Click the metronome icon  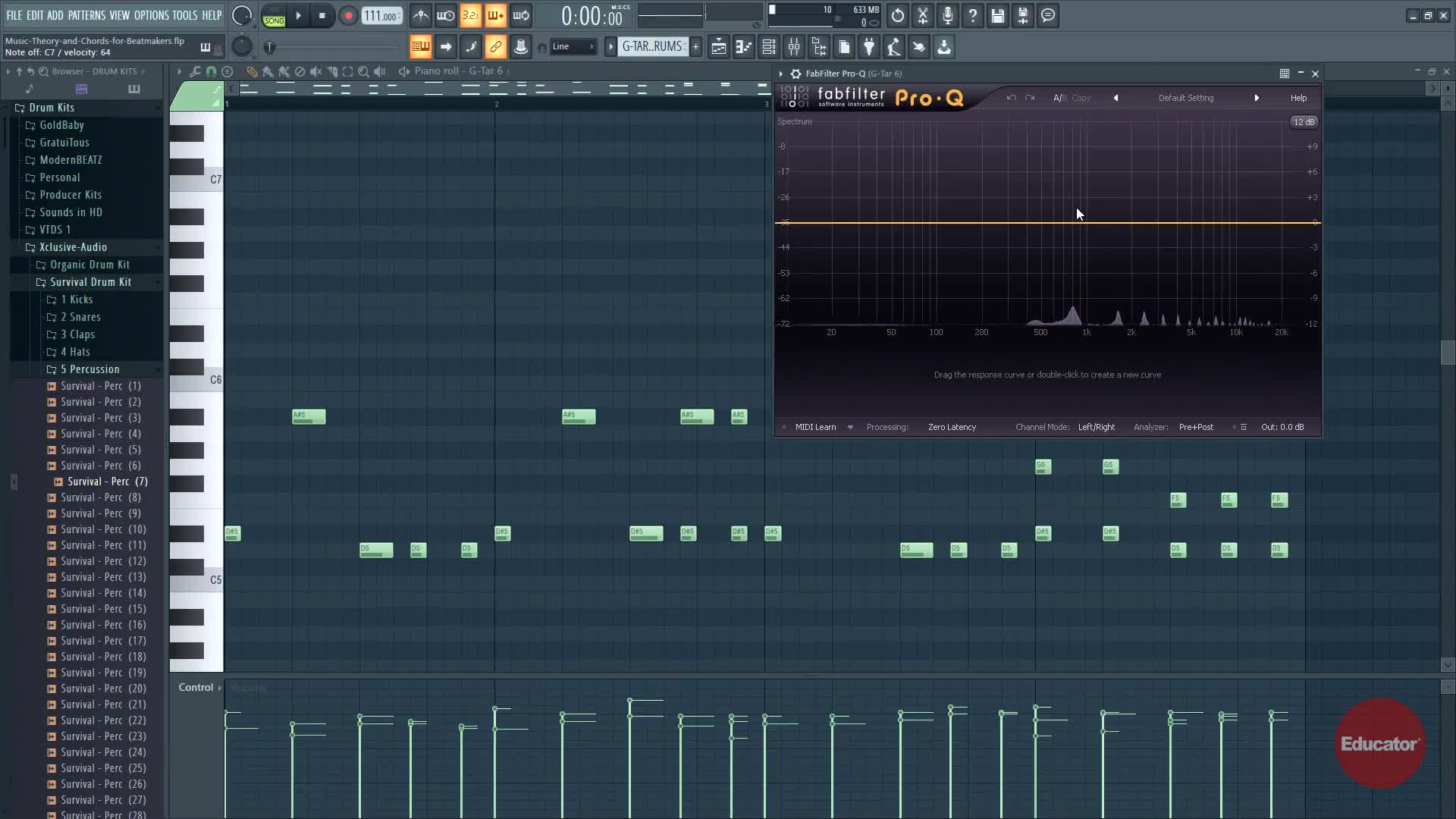click(x=421, y=15)
